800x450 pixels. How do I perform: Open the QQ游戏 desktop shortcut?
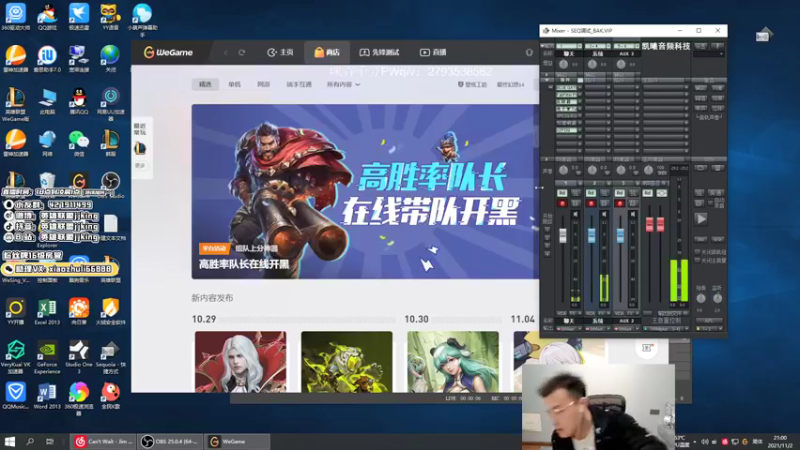coord(47,15)
